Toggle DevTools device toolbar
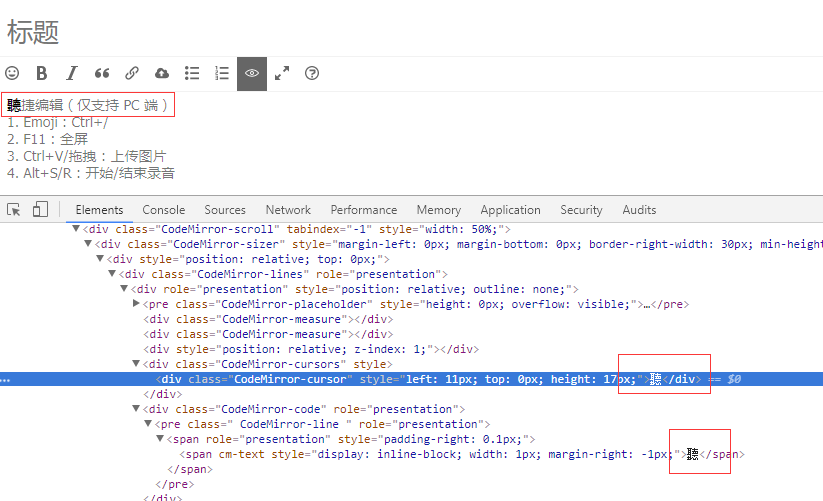 pos(40,209)
